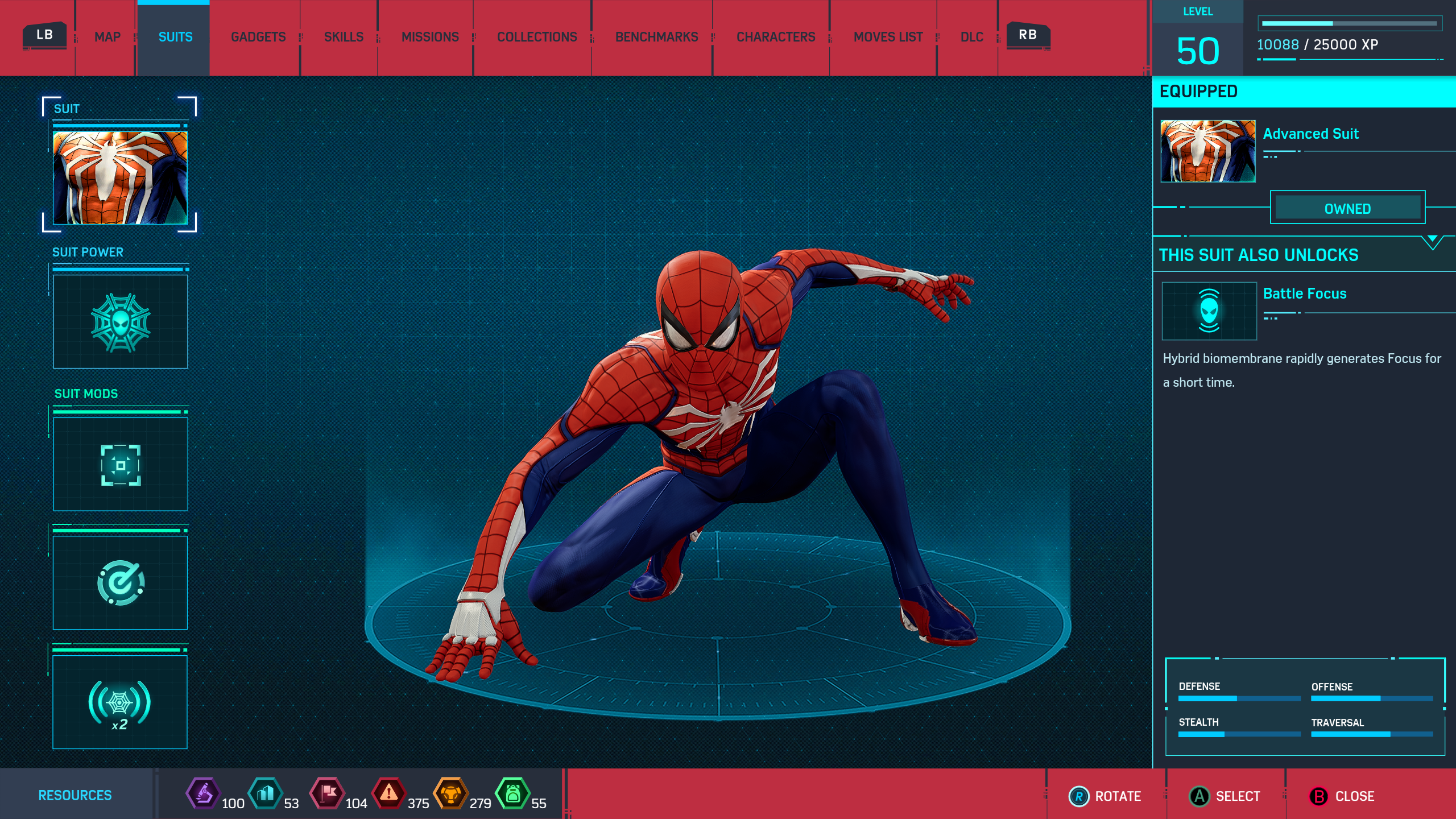Click the teal landmark token resource icon
1456x819 pixels.
coord(266,793)
